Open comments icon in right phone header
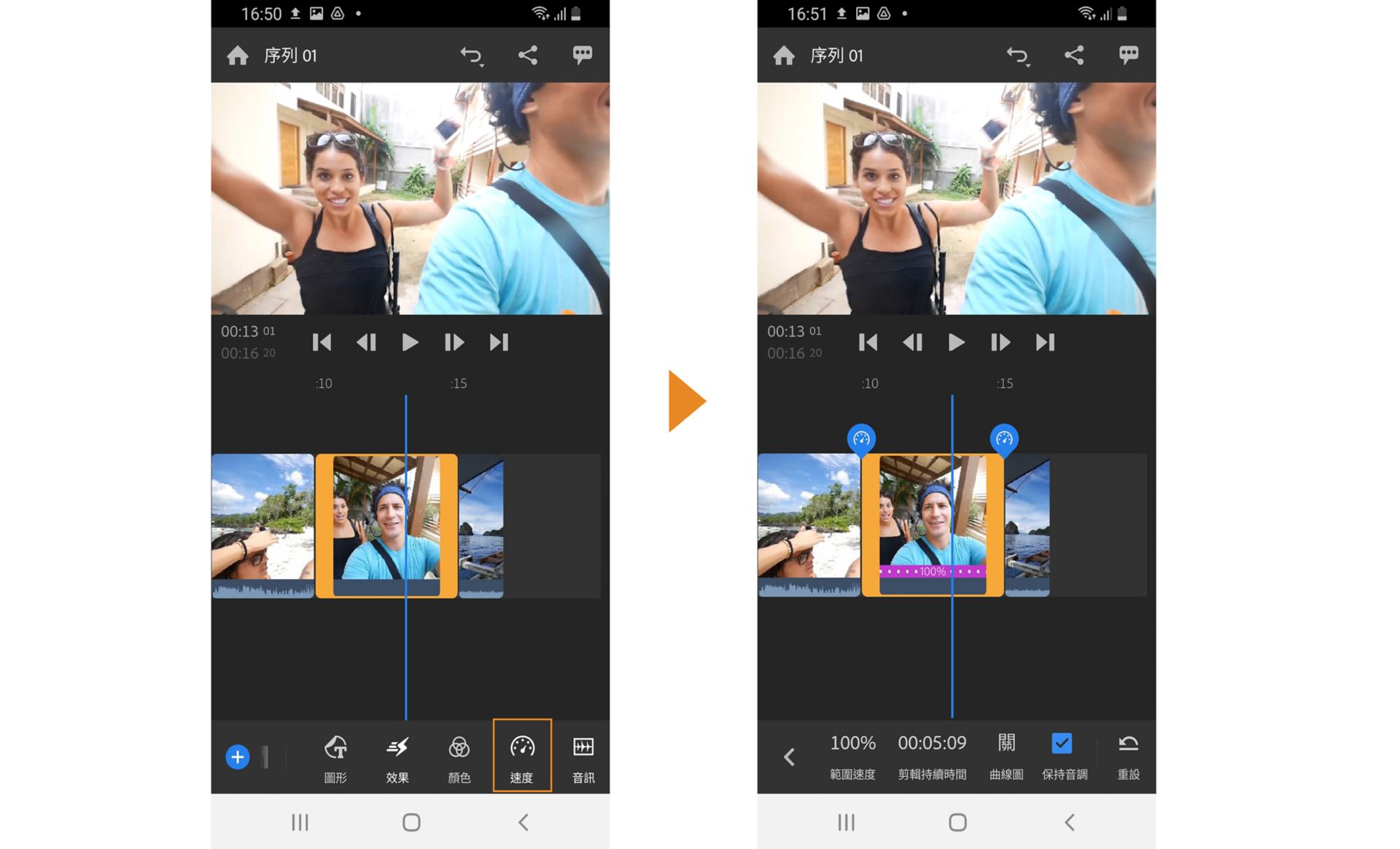 [x=1128, y=55]
